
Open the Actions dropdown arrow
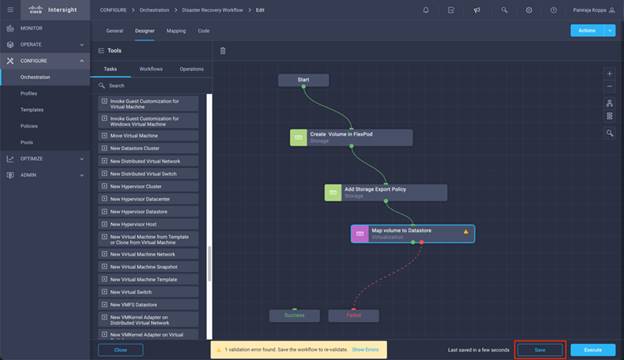tap(610, 31)
